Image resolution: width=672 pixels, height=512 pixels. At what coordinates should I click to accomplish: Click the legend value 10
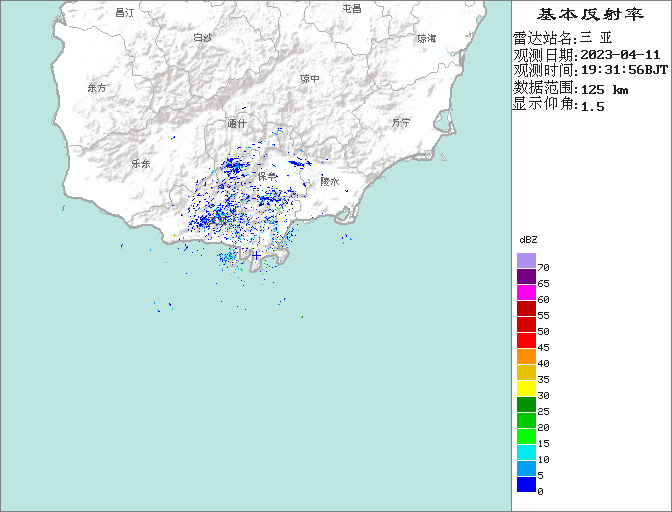[543, 460]
